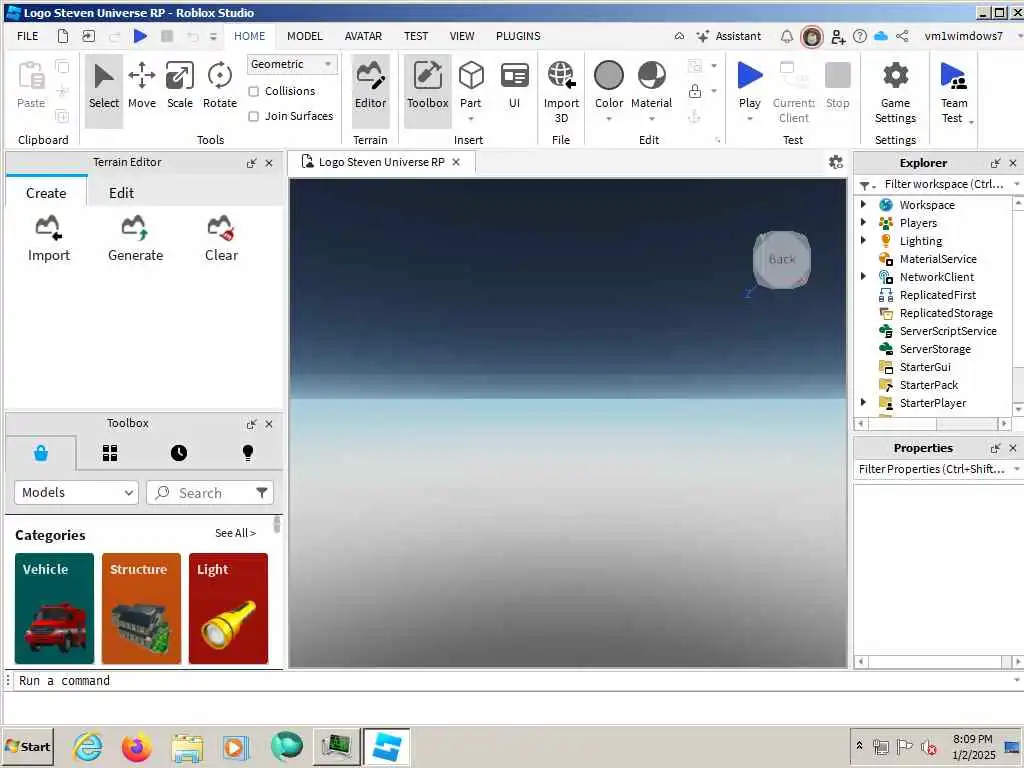The width and height of the screenshot is (1024, 768).
Task: Switch to the AVATAR ribbon tab
Action: [363, 36]
